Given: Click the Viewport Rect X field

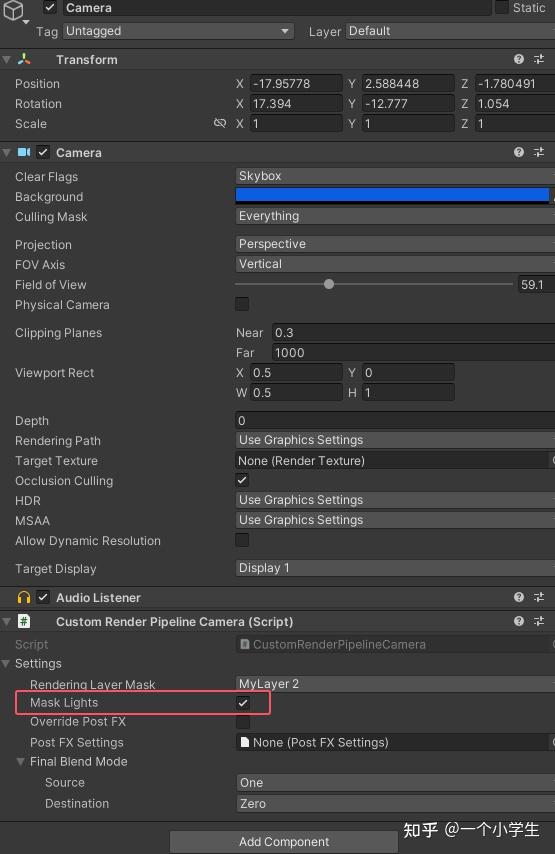Looking at the screenshot, I should (x=296, y=373).
